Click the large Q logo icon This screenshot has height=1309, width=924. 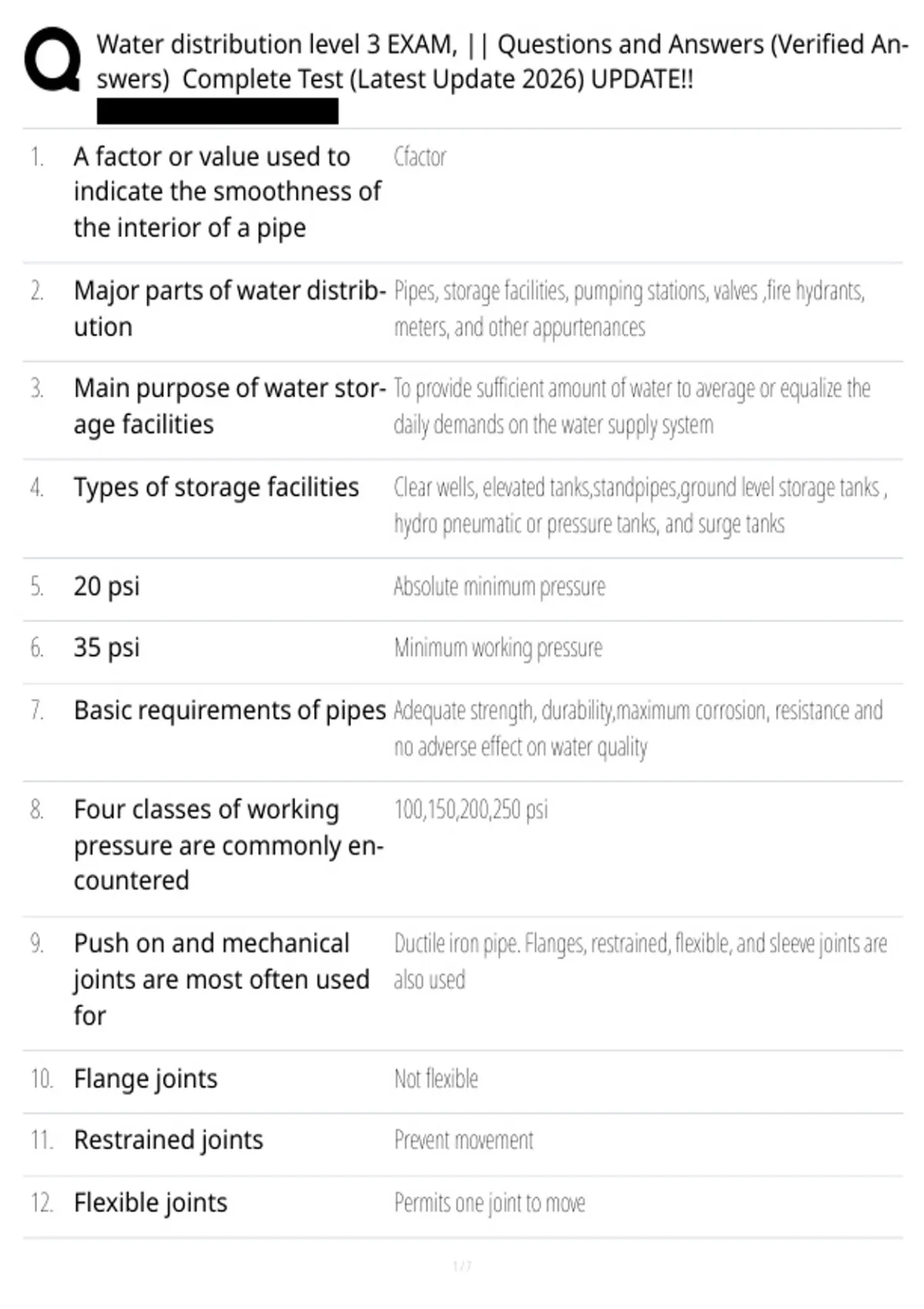[x=52, y=60]
